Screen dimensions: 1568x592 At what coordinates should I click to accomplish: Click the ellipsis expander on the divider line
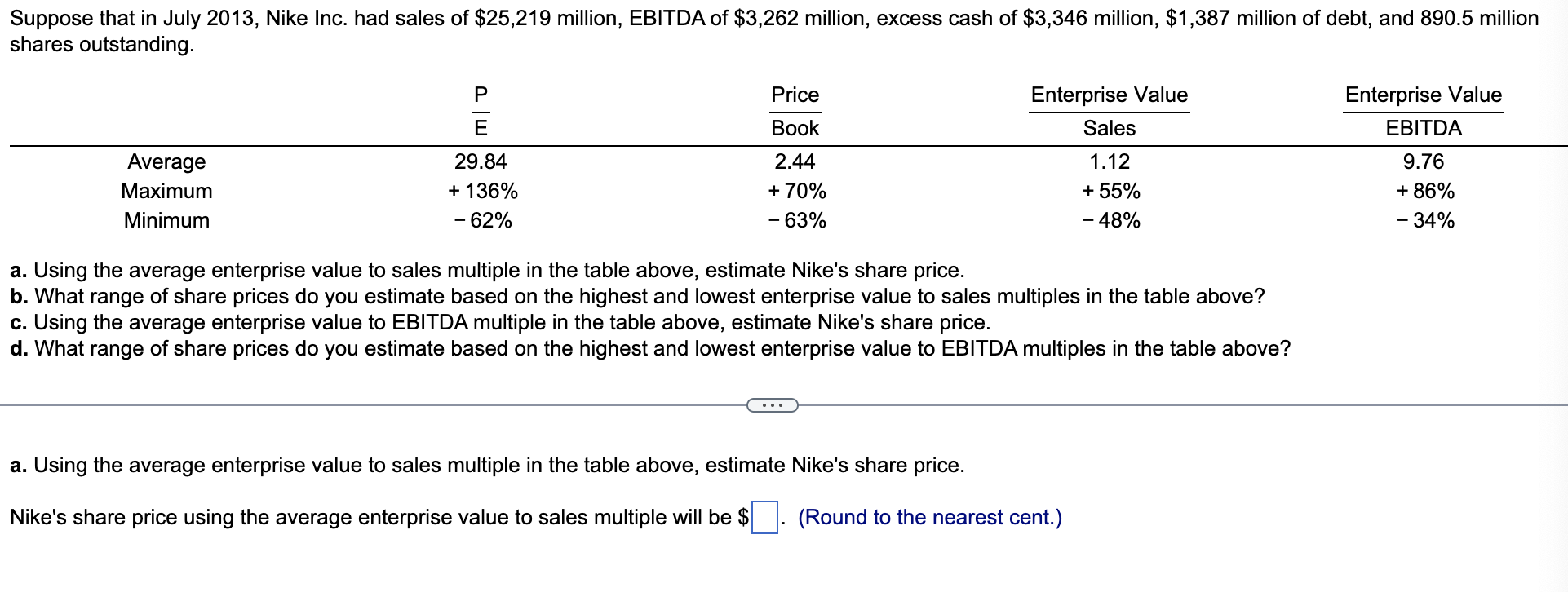773,404
